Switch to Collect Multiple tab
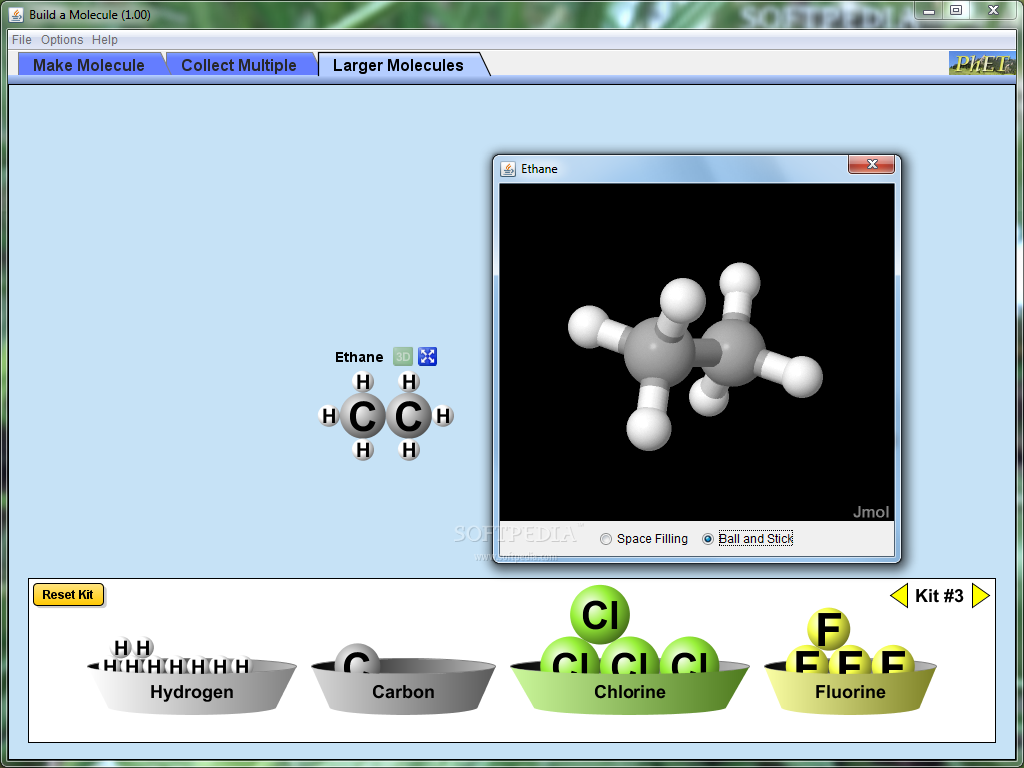1024x768 pixels. (x=239, y=65)
